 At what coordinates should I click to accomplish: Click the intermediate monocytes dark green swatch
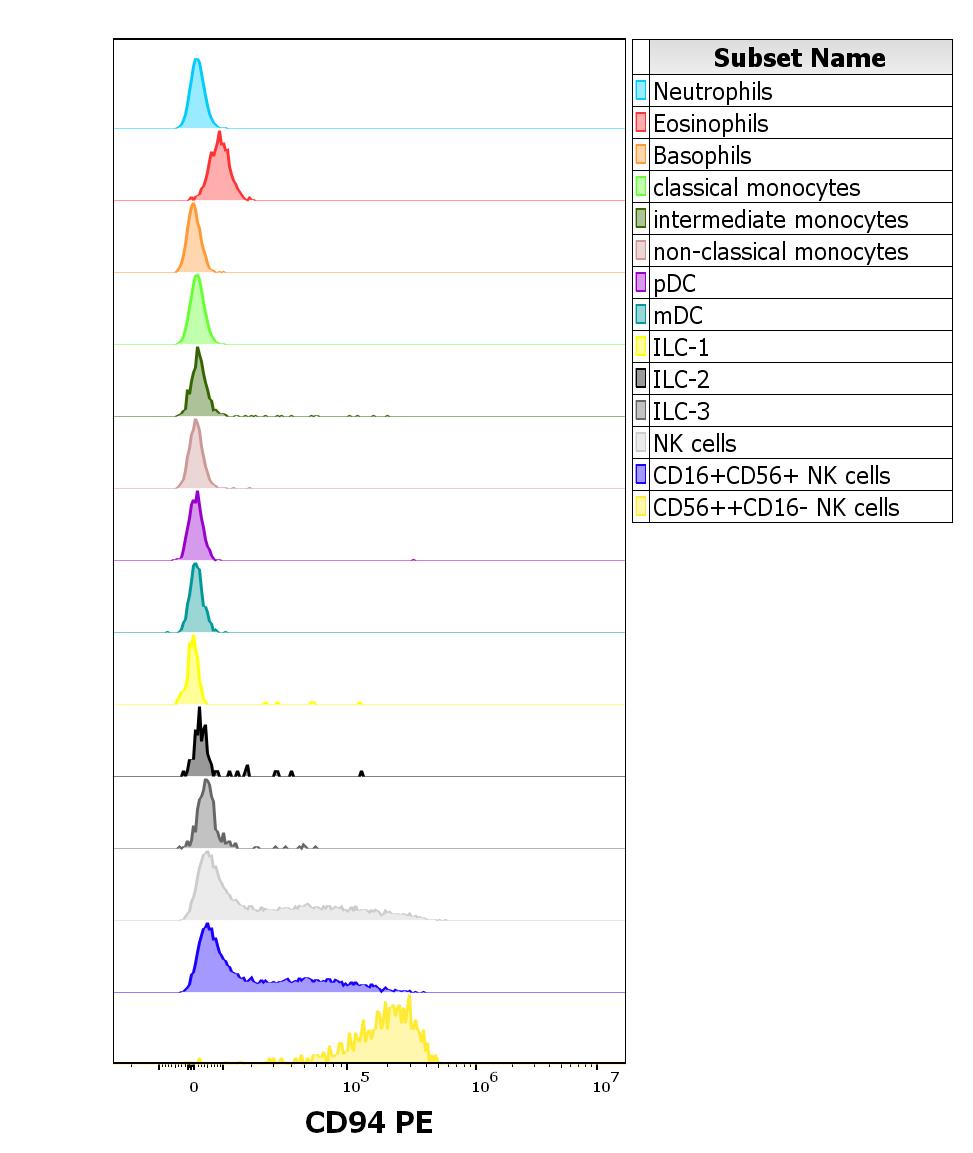(643, 219)
